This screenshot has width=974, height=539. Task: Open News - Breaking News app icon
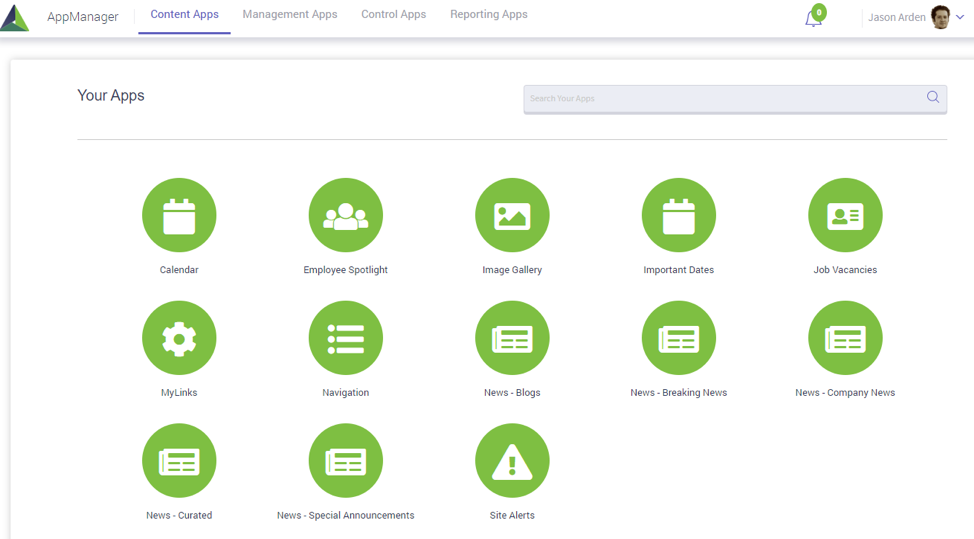click(x=678, y=338)
